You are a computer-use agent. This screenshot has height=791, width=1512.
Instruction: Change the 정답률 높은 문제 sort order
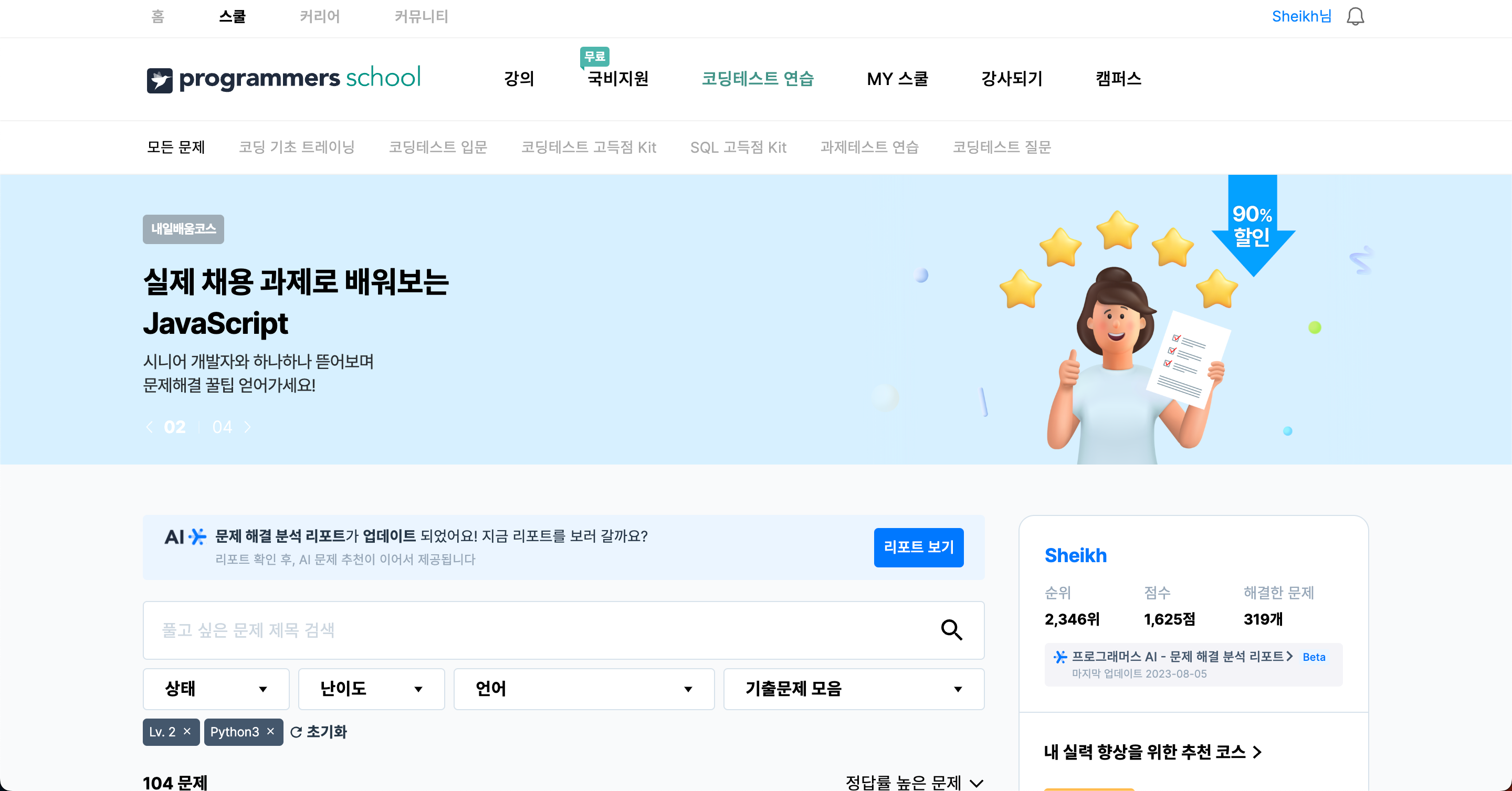point(913,782)
